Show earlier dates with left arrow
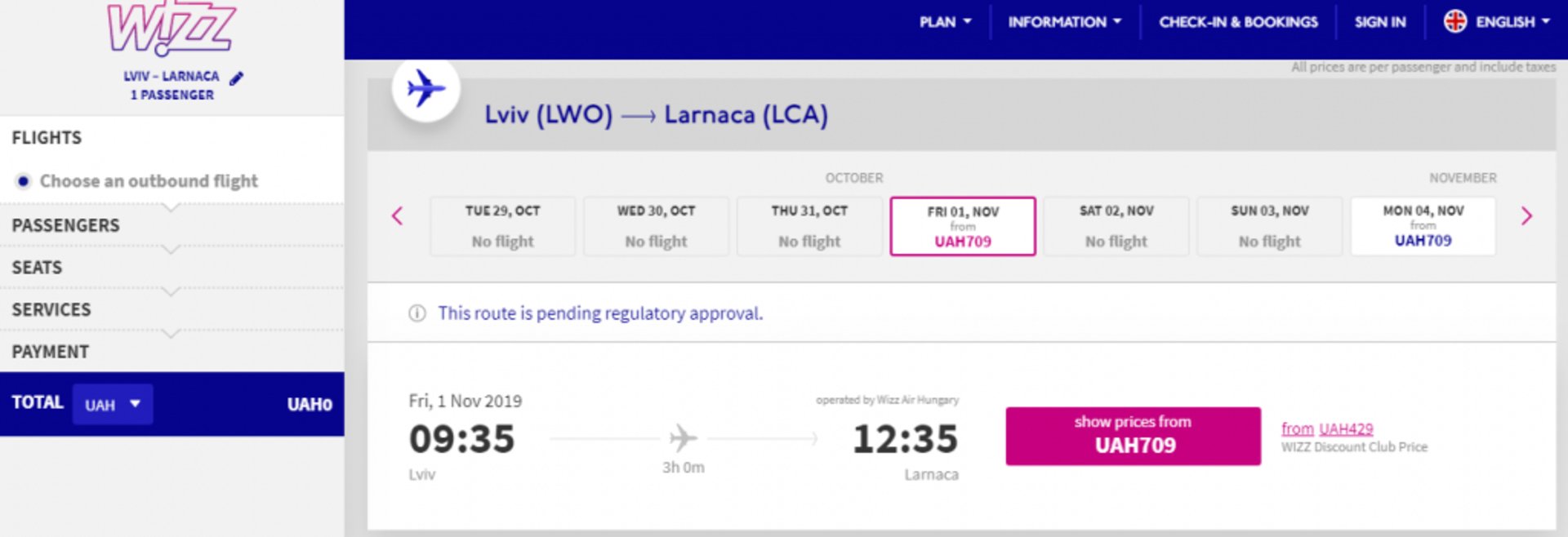The height and width of the screenshot is (537, 1568). pos(398,216)
